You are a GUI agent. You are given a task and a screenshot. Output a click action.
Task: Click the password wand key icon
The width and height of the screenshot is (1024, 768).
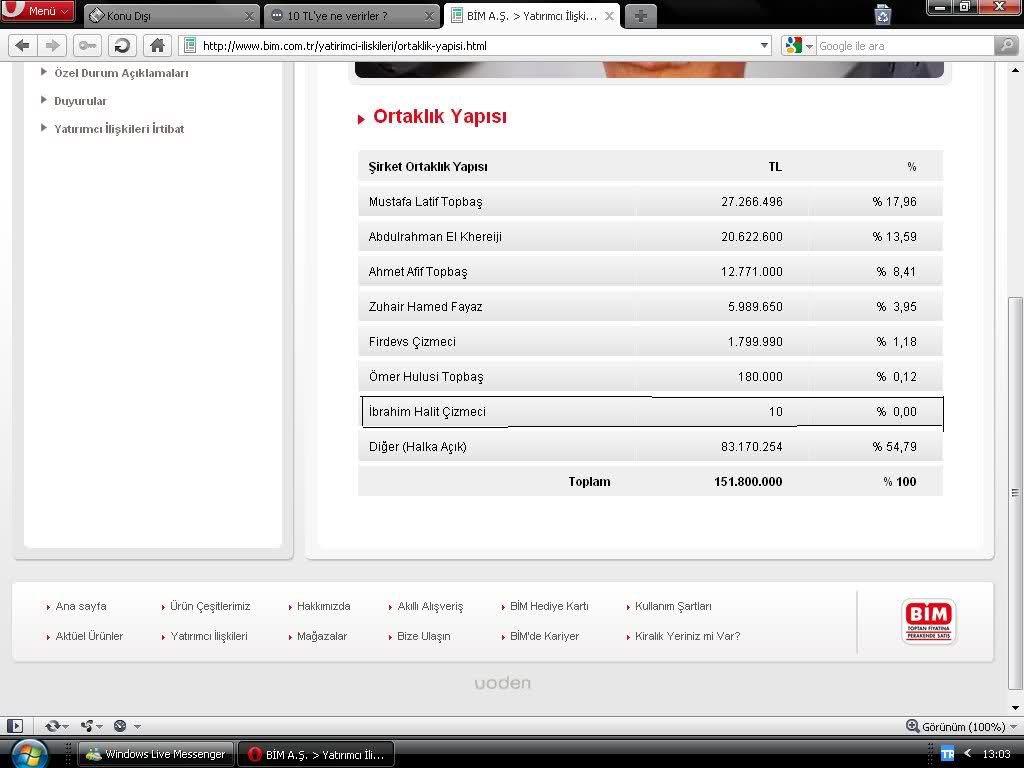click(x=87, y=46)
